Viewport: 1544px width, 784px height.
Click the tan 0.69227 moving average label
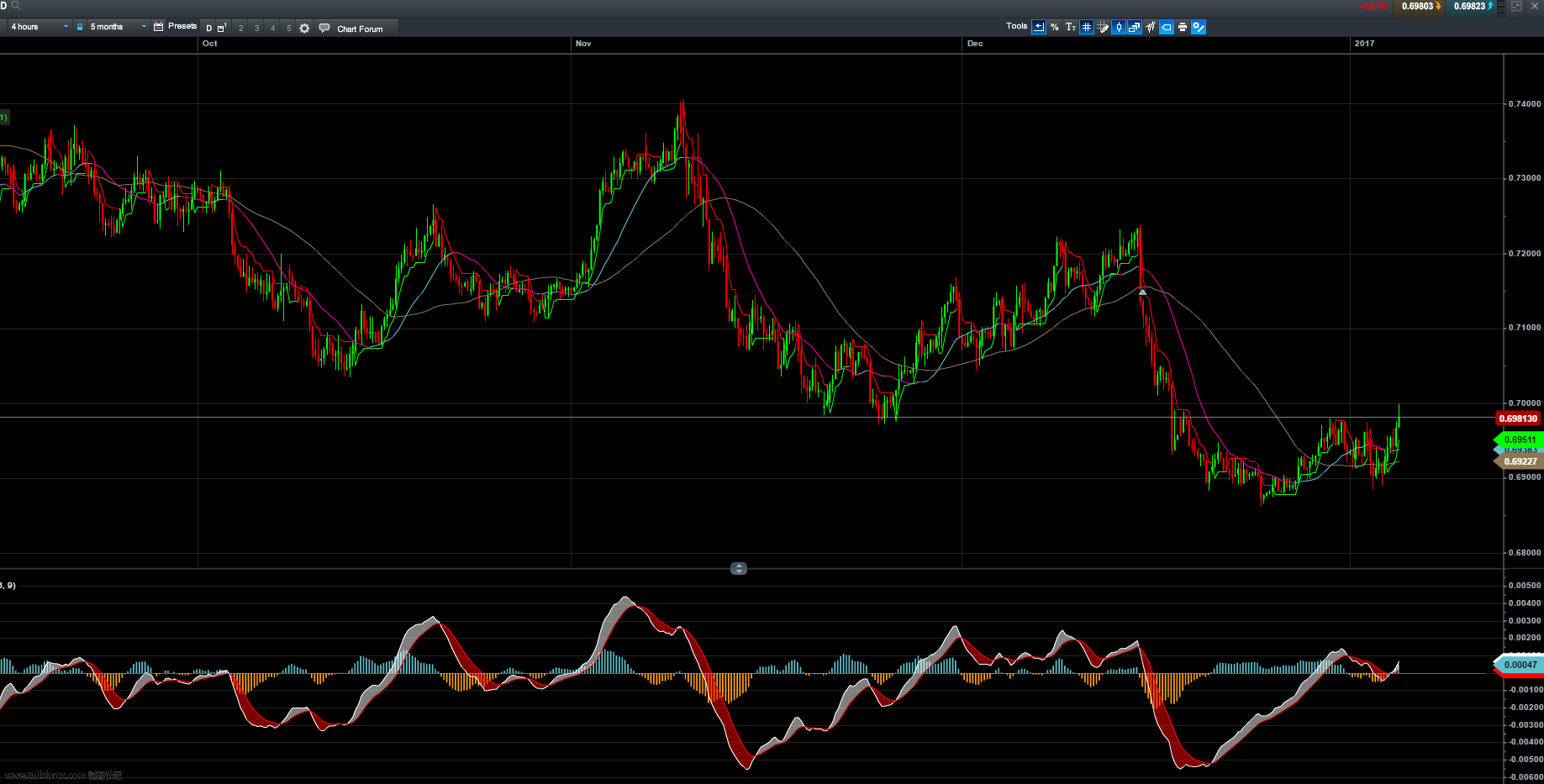1519,461
